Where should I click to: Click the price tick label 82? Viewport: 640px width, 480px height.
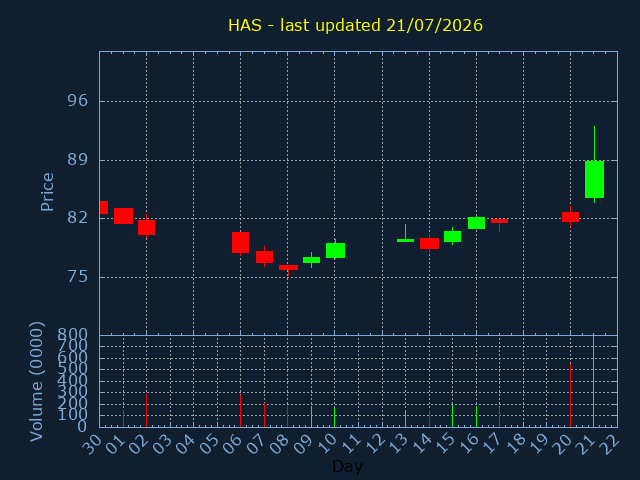click(x=78, y=218)
